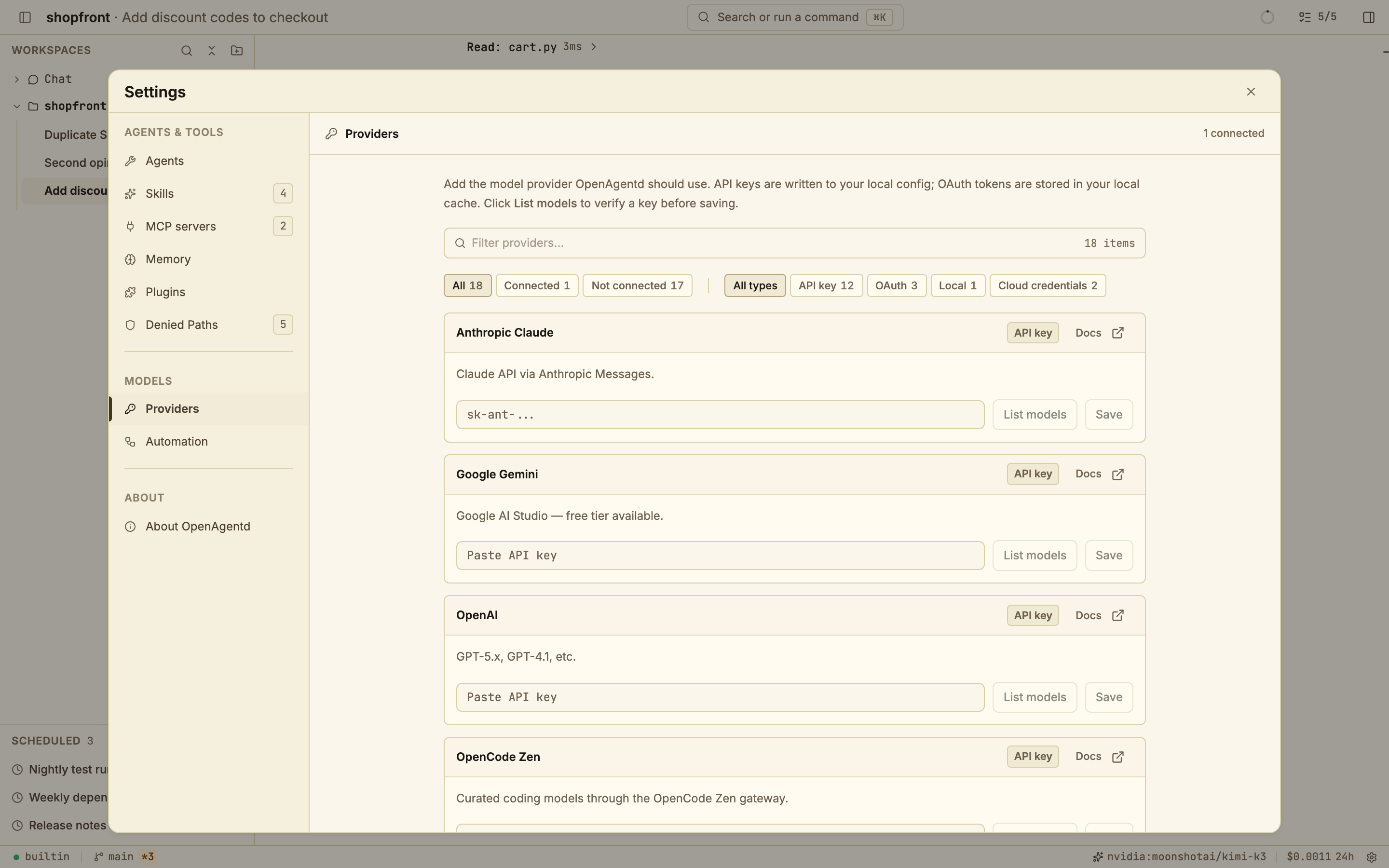
Task: Click the settings gear in status bar
Action: (1372, 857)
